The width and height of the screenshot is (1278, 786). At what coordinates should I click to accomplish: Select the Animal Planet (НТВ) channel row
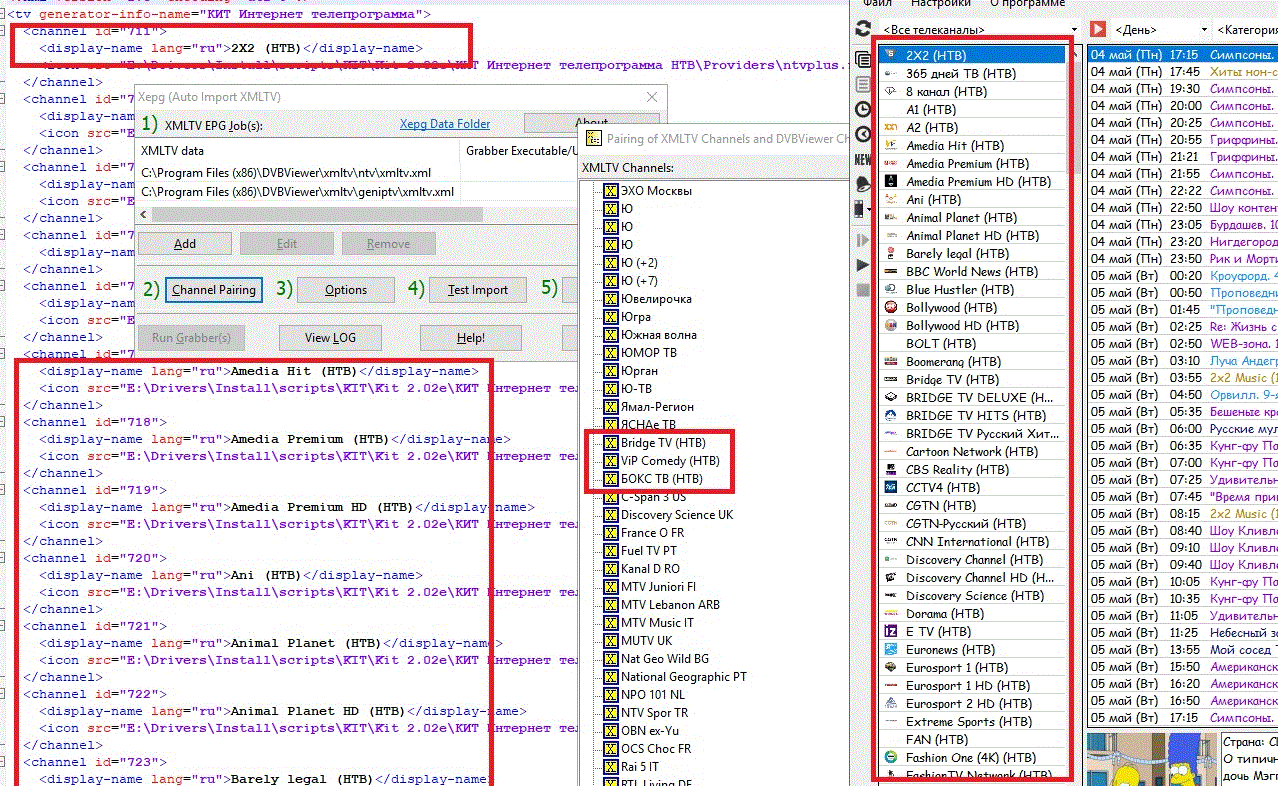[956, 218]
